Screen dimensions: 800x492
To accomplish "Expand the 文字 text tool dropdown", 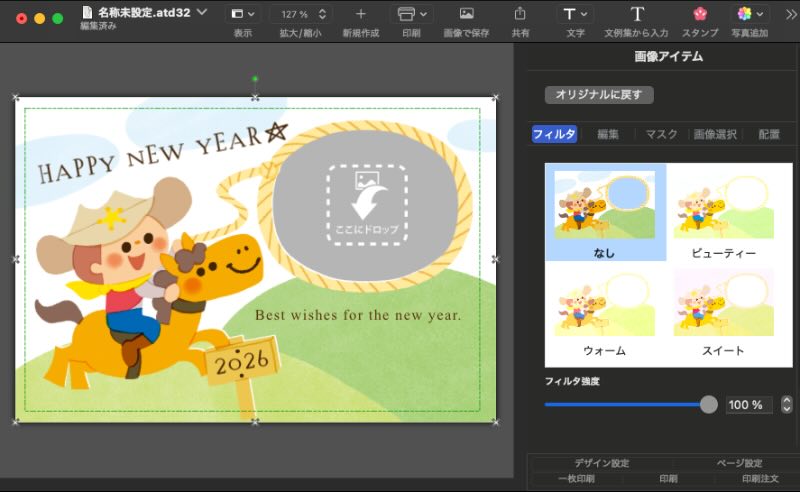I will (575, 14).
